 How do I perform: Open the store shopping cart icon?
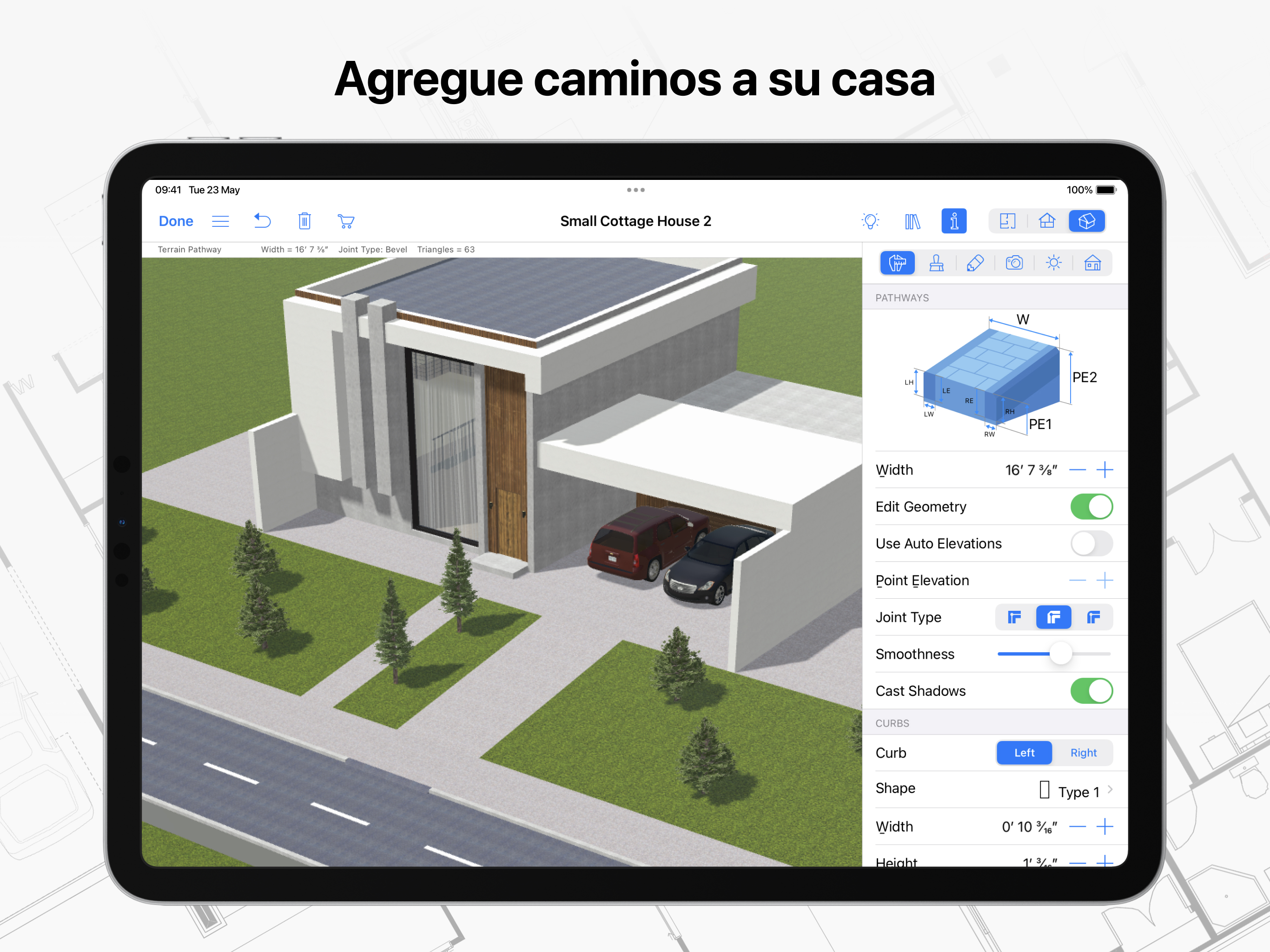(346, 221)
